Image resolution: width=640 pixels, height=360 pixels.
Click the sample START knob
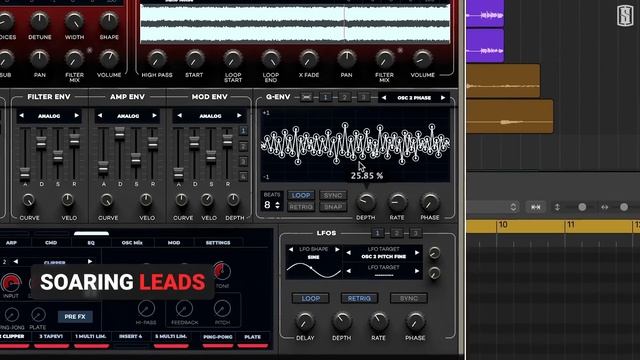click(x=194, y=60)
